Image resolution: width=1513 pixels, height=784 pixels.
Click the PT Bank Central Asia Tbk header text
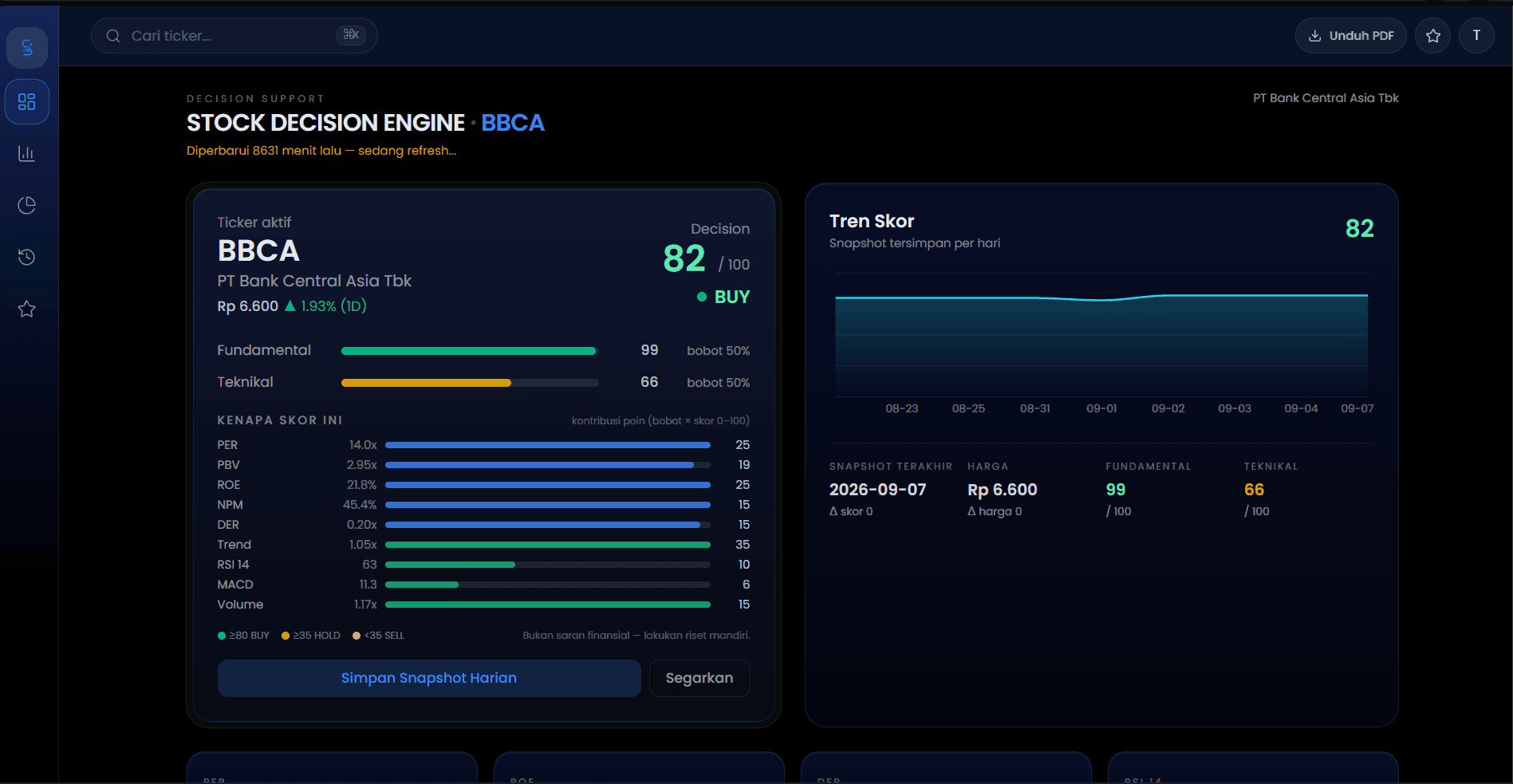tap(1326, 98)
